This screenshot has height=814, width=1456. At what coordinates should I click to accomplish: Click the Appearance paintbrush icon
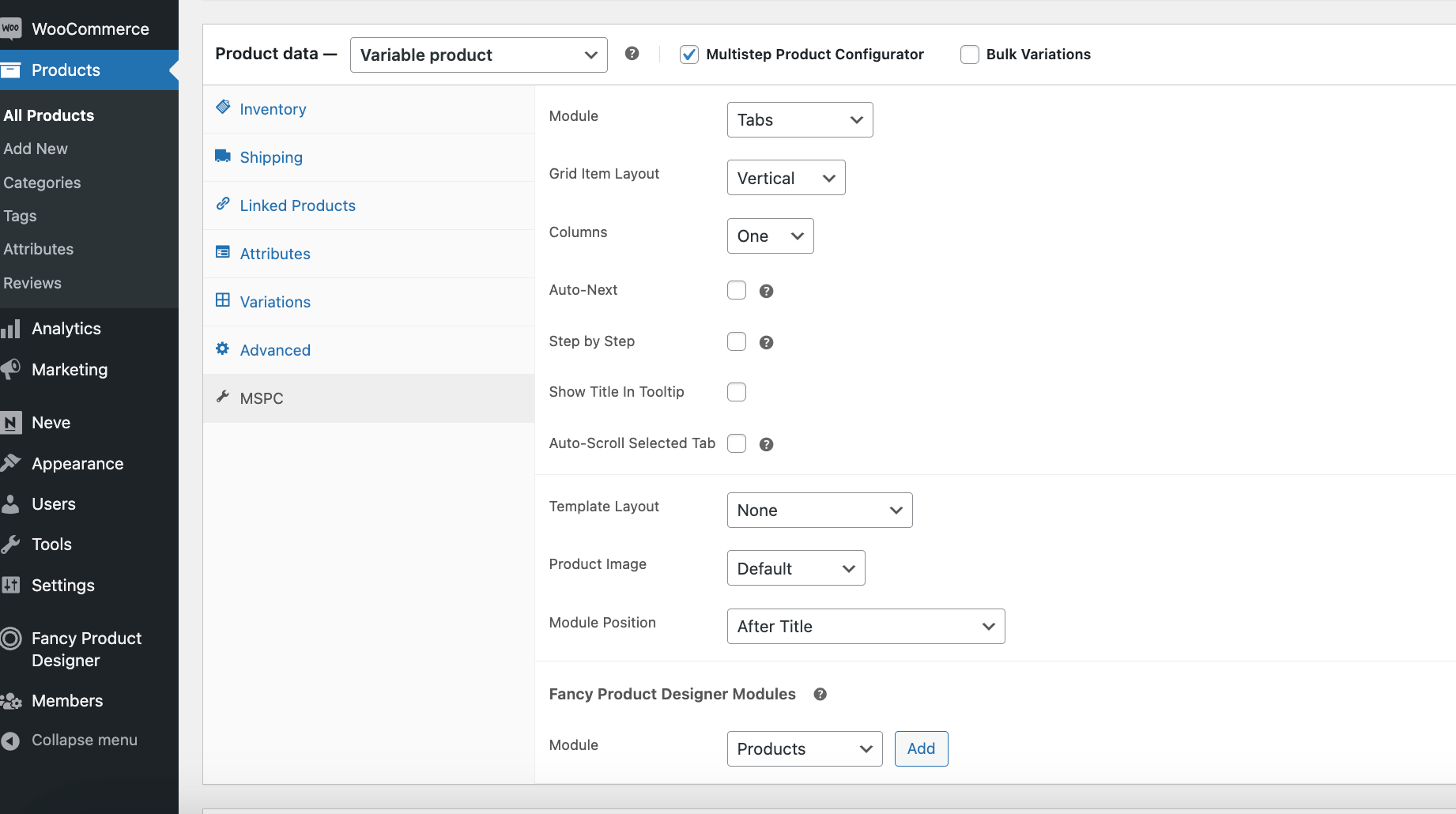10,463
